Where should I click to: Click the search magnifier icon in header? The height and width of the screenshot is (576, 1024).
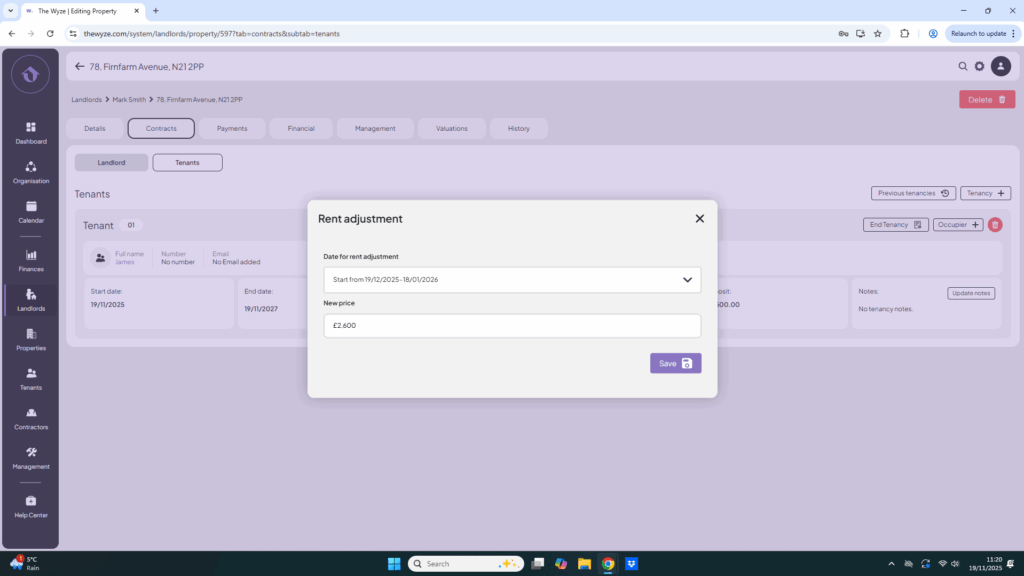coord(963,67)
